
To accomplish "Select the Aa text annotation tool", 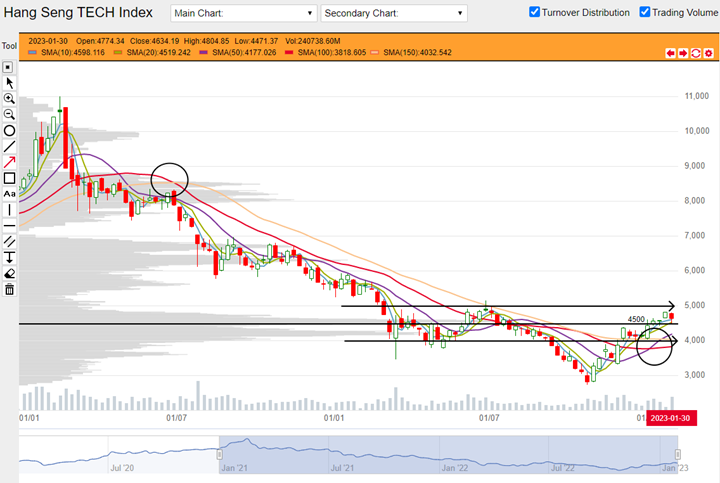I will pyautogui.click(x=9, y=194).
